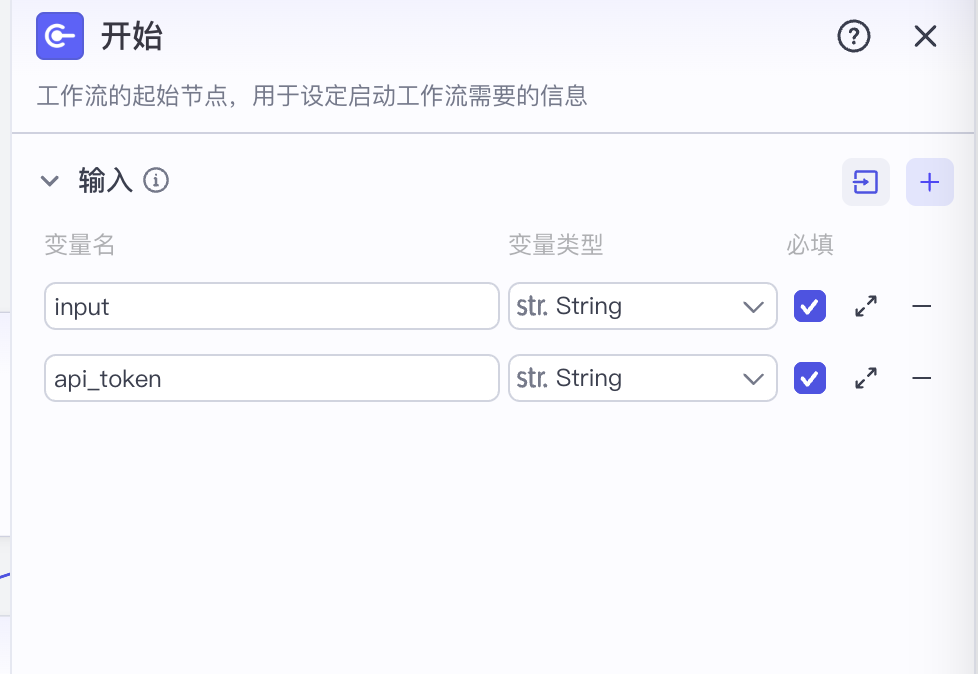
Task: Close the 开始 settings panel
Action: pos(925,36)
